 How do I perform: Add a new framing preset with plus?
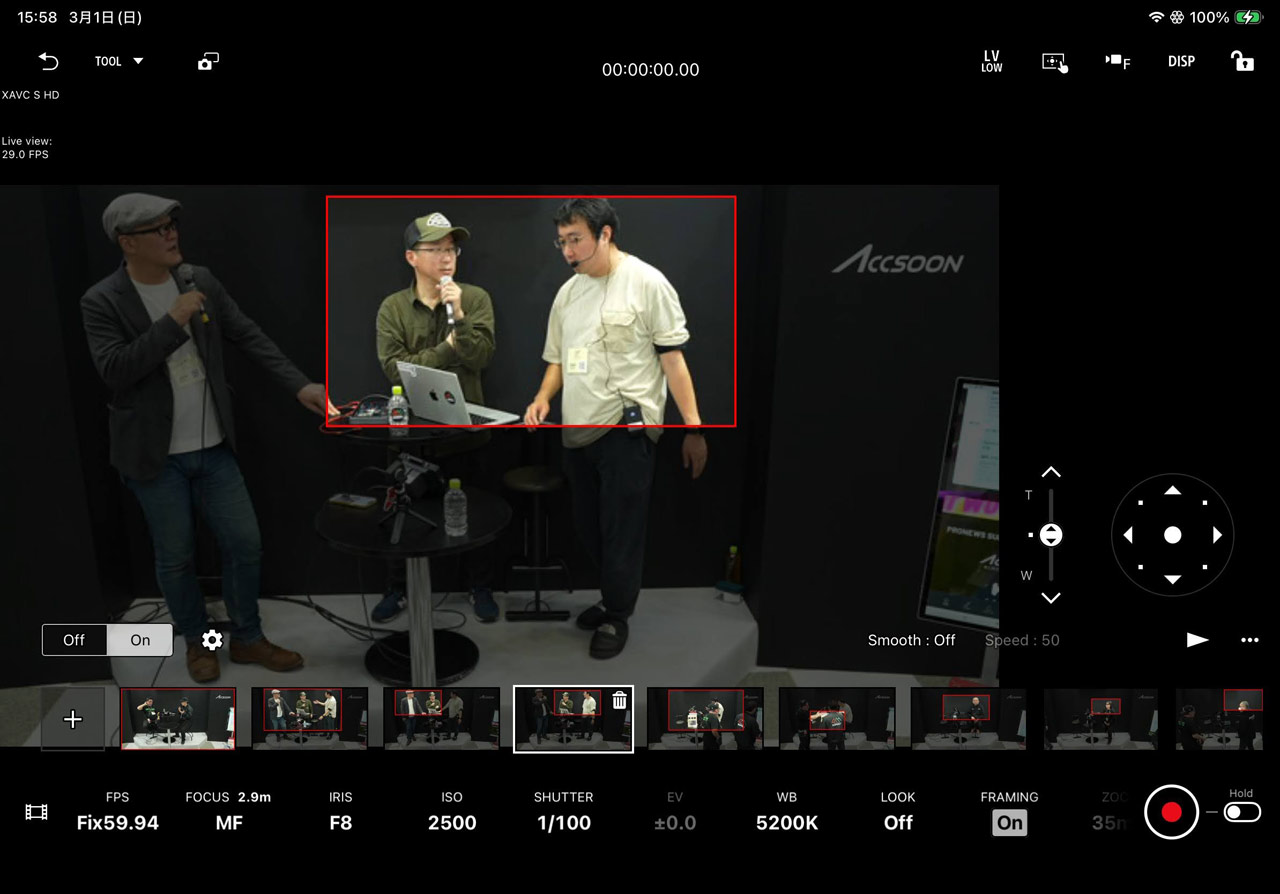pos(73,719)
